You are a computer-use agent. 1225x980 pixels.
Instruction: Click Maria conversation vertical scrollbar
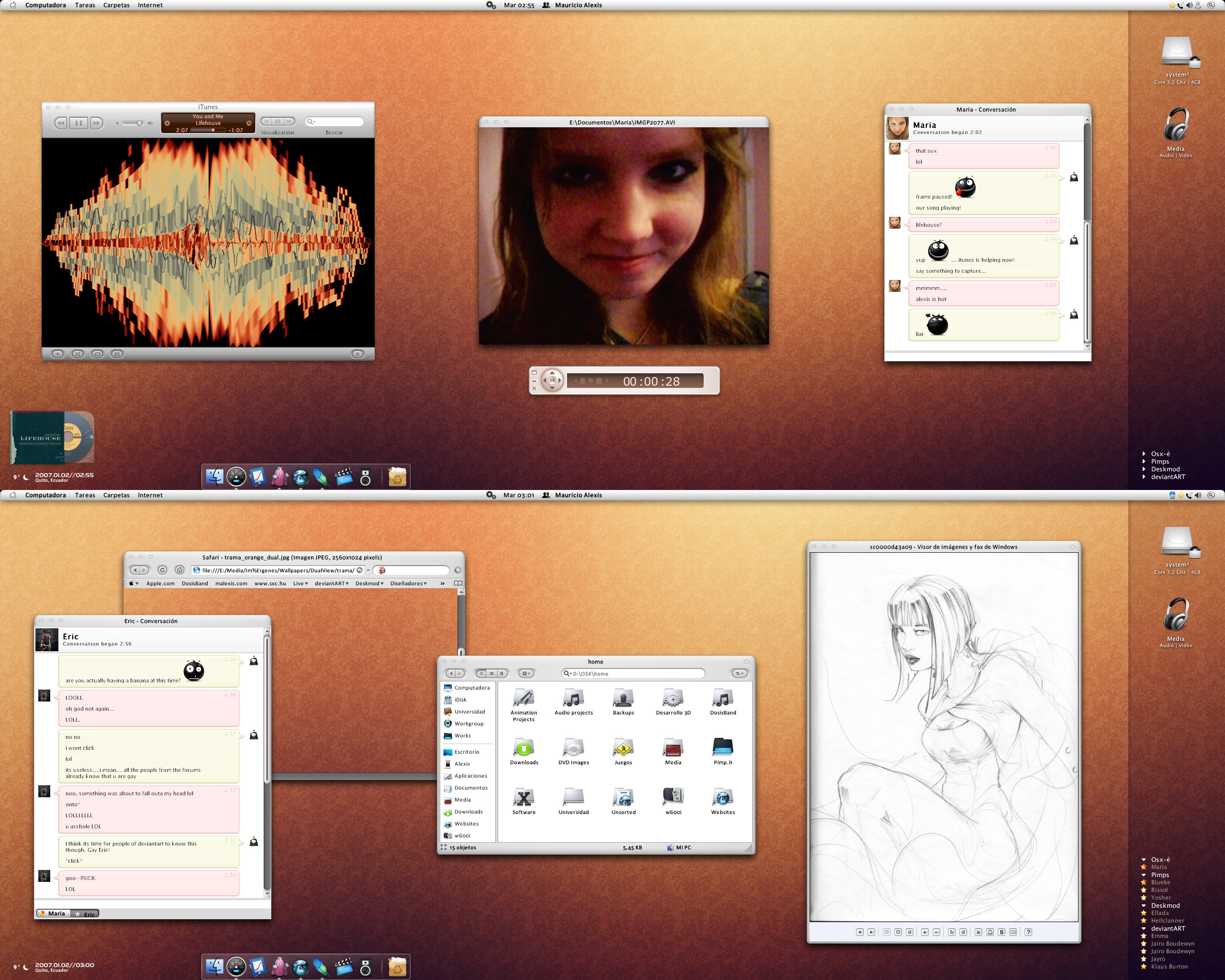click(x=1087, y=233)
